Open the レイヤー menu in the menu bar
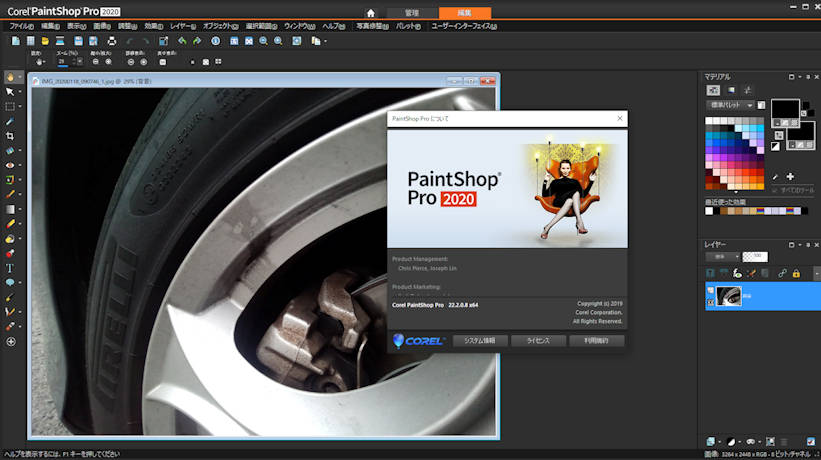821x460 pixels. coord(183,26)
